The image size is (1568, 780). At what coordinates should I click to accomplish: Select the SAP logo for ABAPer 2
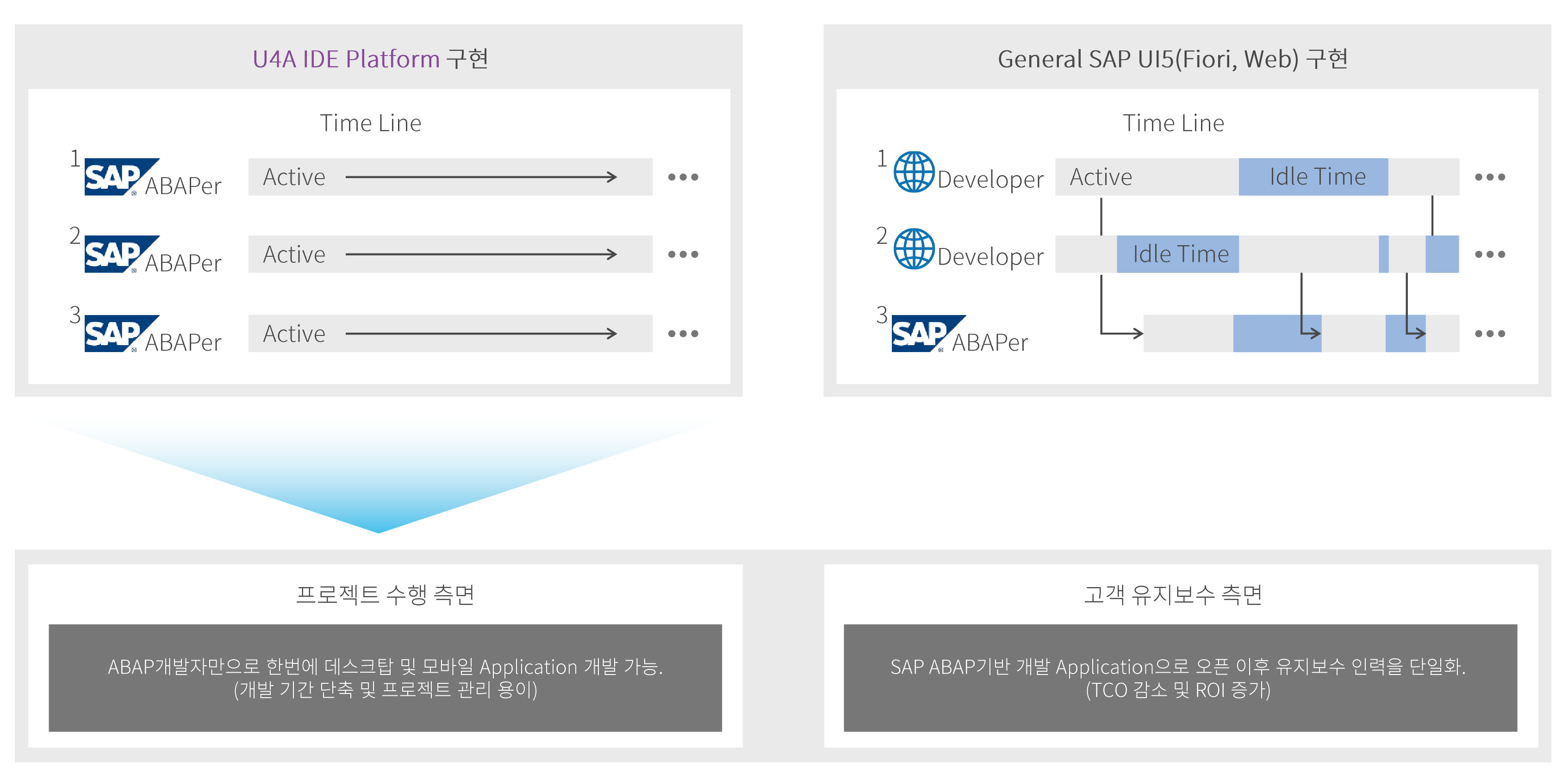(x=122, y=253)
